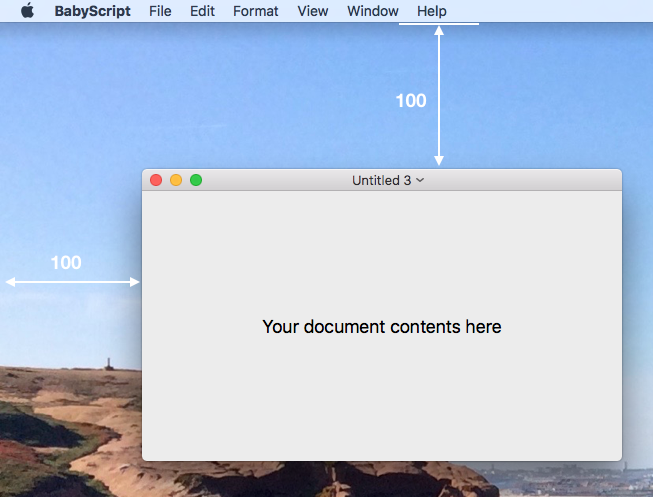Click the vertical 100 label below the menu bar
This screenshot has width=653, height=497.
coord(411,101)
